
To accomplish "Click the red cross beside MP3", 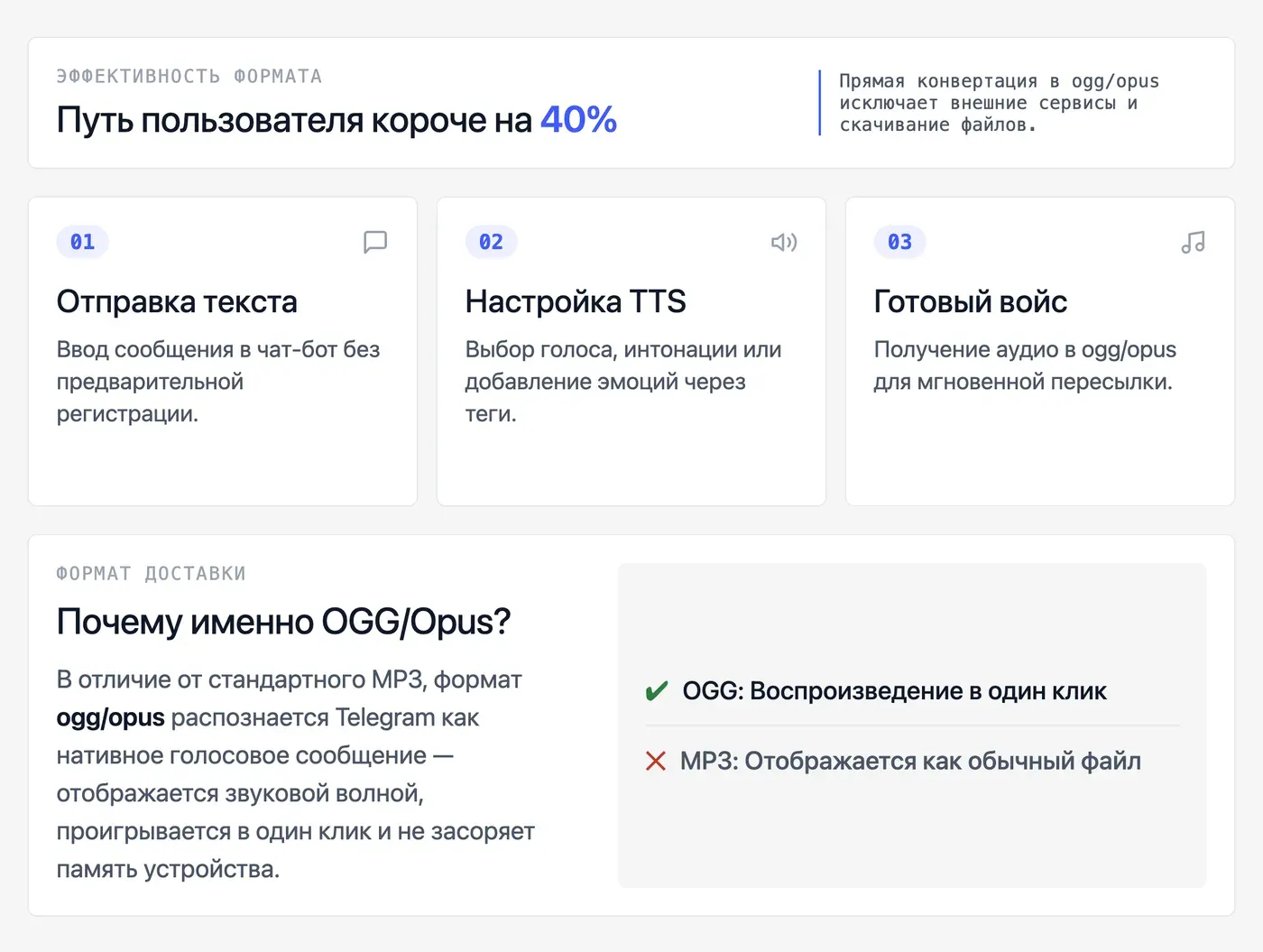I will coord(656,761).
